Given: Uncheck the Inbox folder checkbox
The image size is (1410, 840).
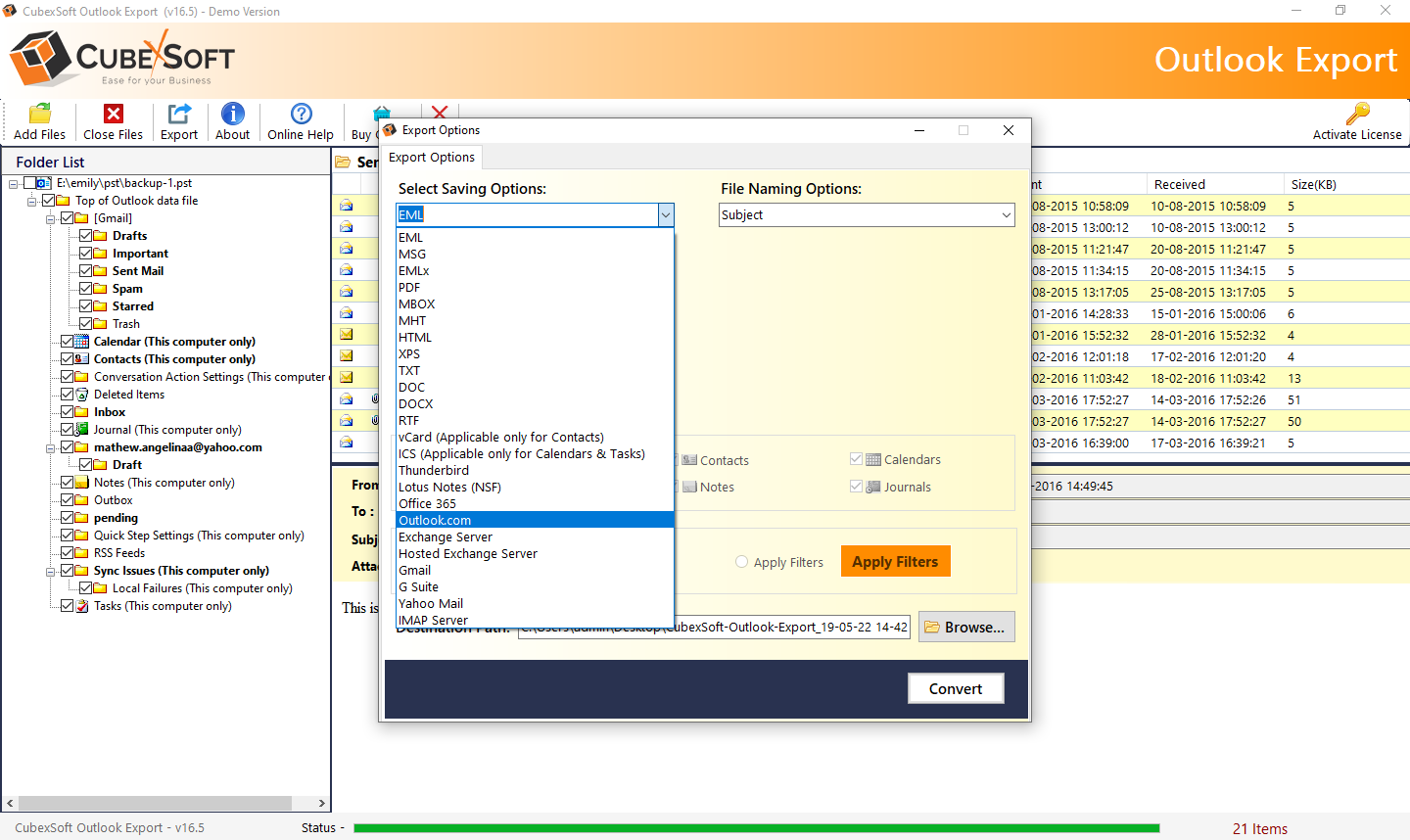Looking at the screenshot, I should pyautogui.click(x=68, y=412).
